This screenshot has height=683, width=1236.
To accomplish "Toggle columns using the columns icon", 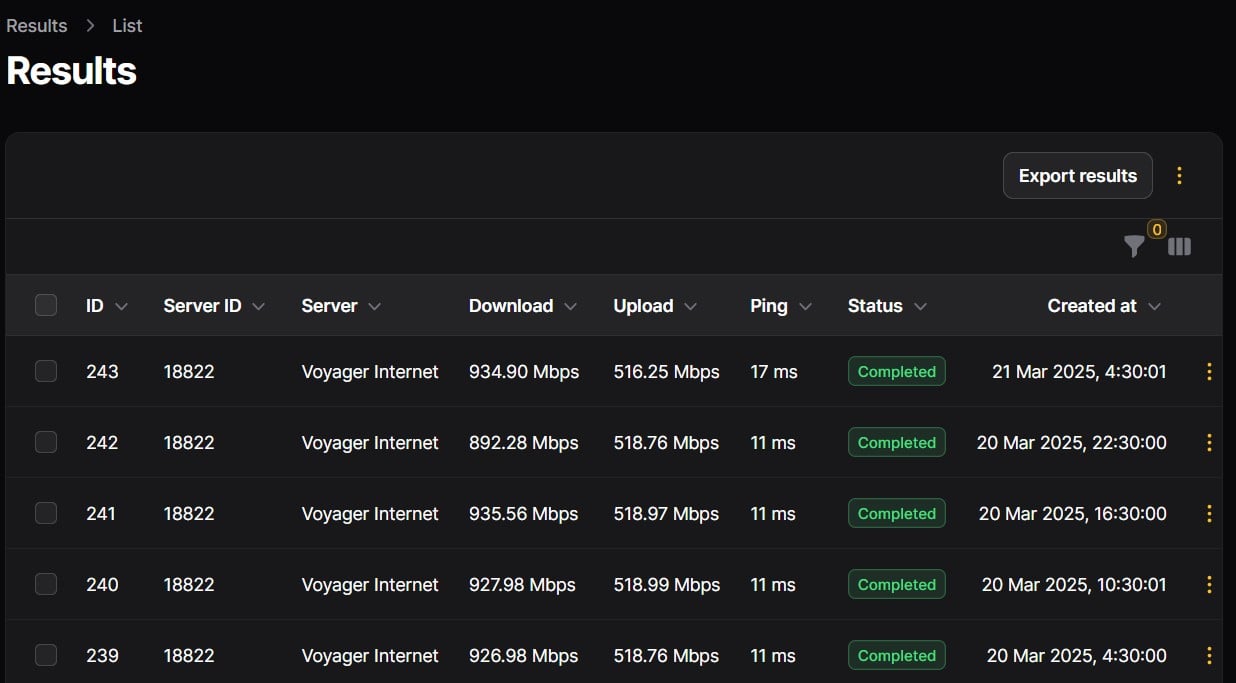I will [x=1180, y=246].
